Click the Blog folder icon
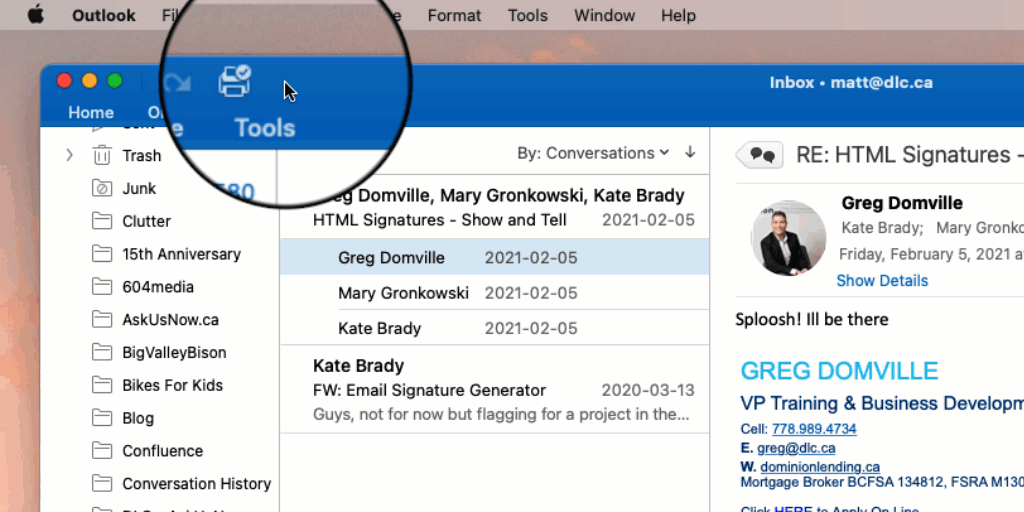Viewport: 1024px width, 512px height. coord(101,418)
